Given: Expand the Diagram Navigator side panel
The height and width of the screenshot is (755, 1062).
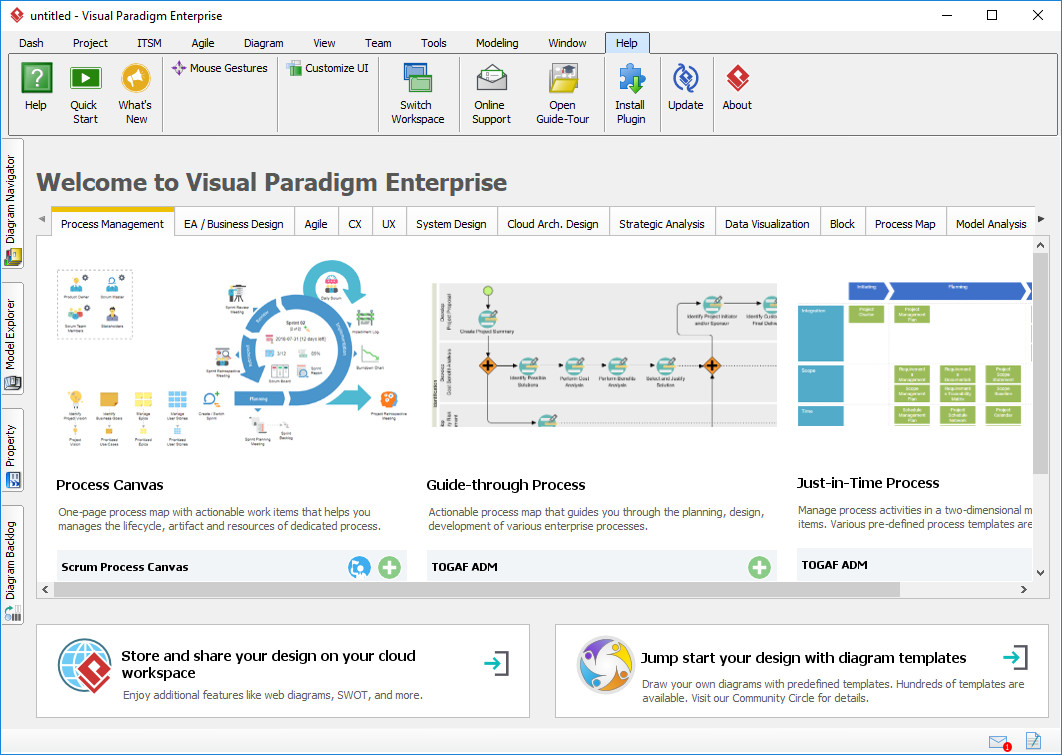Looking at the screenshot, I should (12, 203).
